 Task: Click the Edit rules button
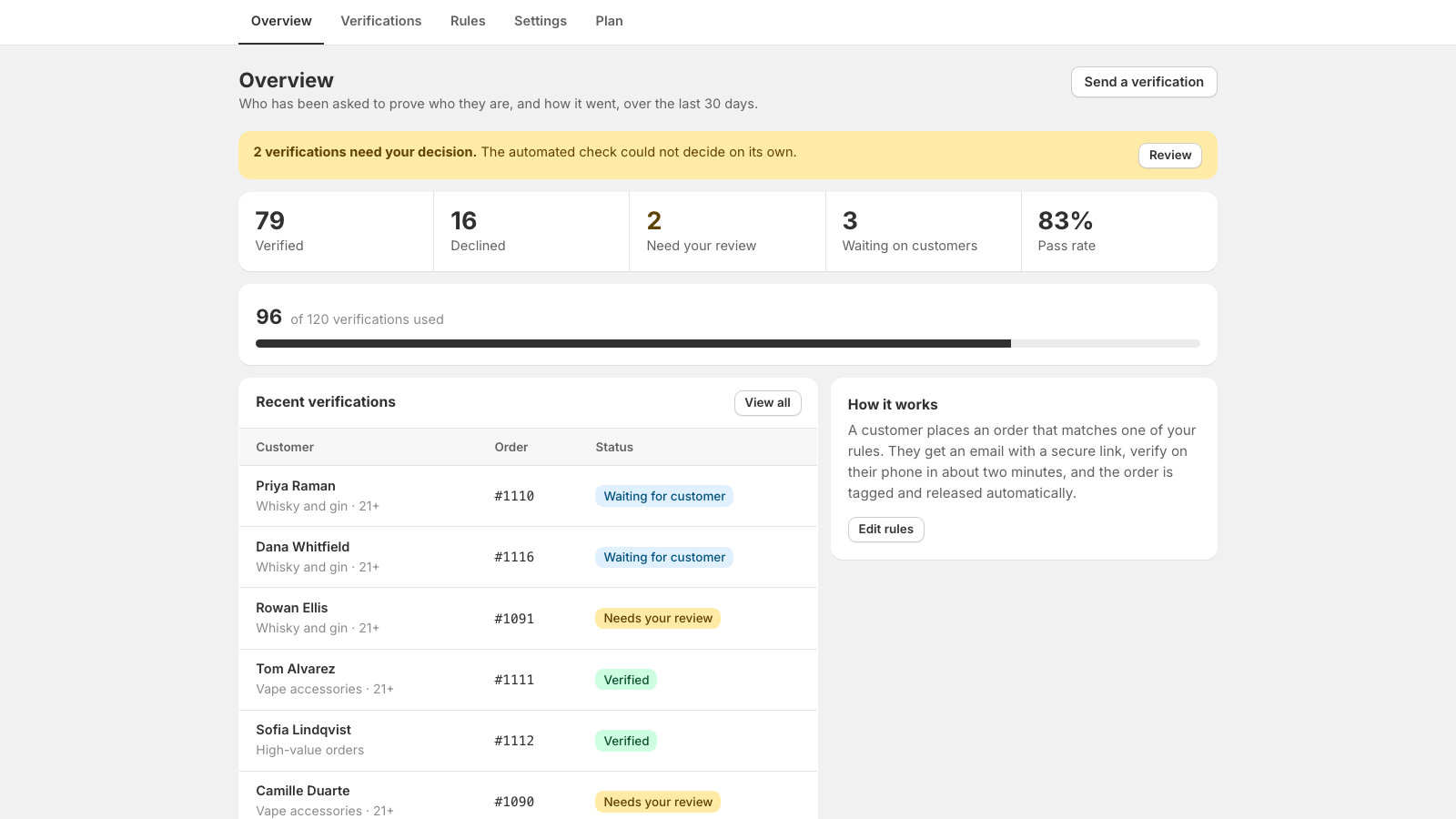tap(886, 530)
